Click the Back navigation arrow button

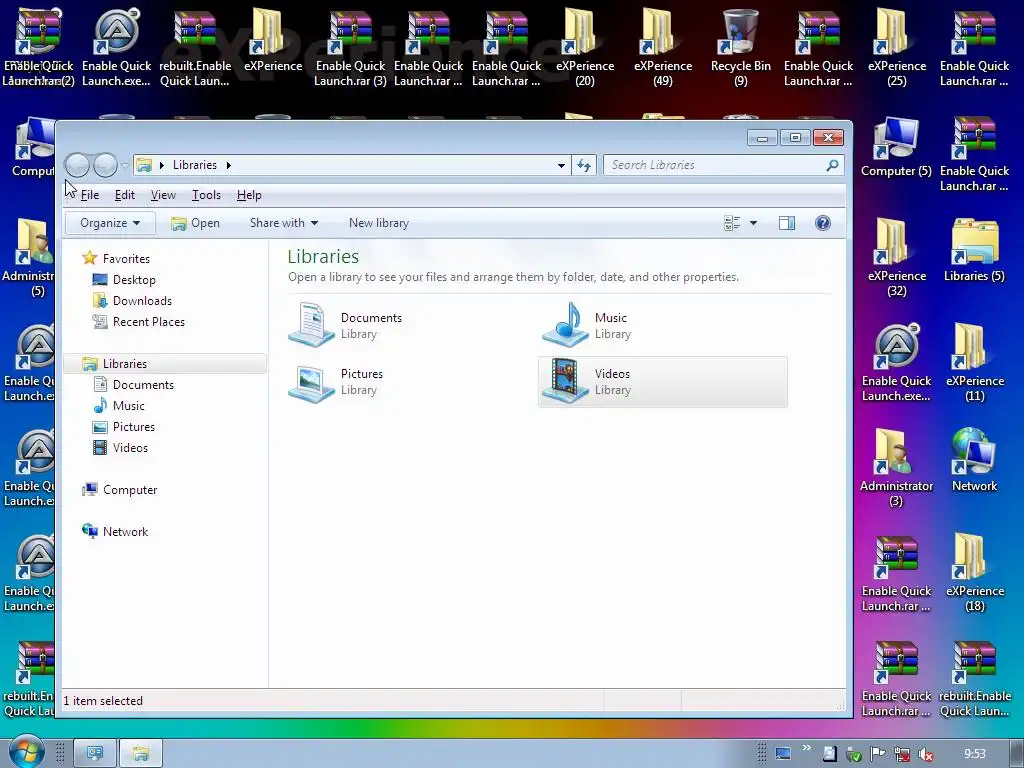[x=77, y=165]
